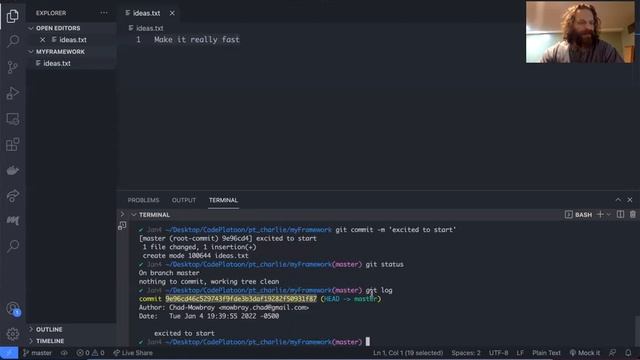Open errors and warnings count in status bar

pos(90,353)
